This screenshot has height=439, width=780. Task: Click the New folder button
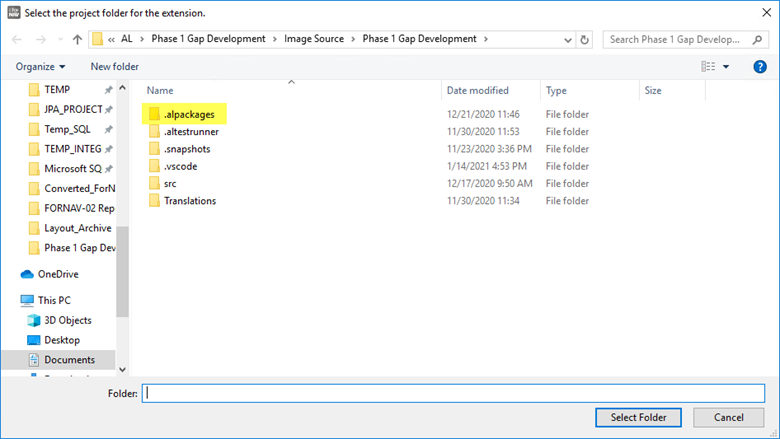(x=114, y=67)
